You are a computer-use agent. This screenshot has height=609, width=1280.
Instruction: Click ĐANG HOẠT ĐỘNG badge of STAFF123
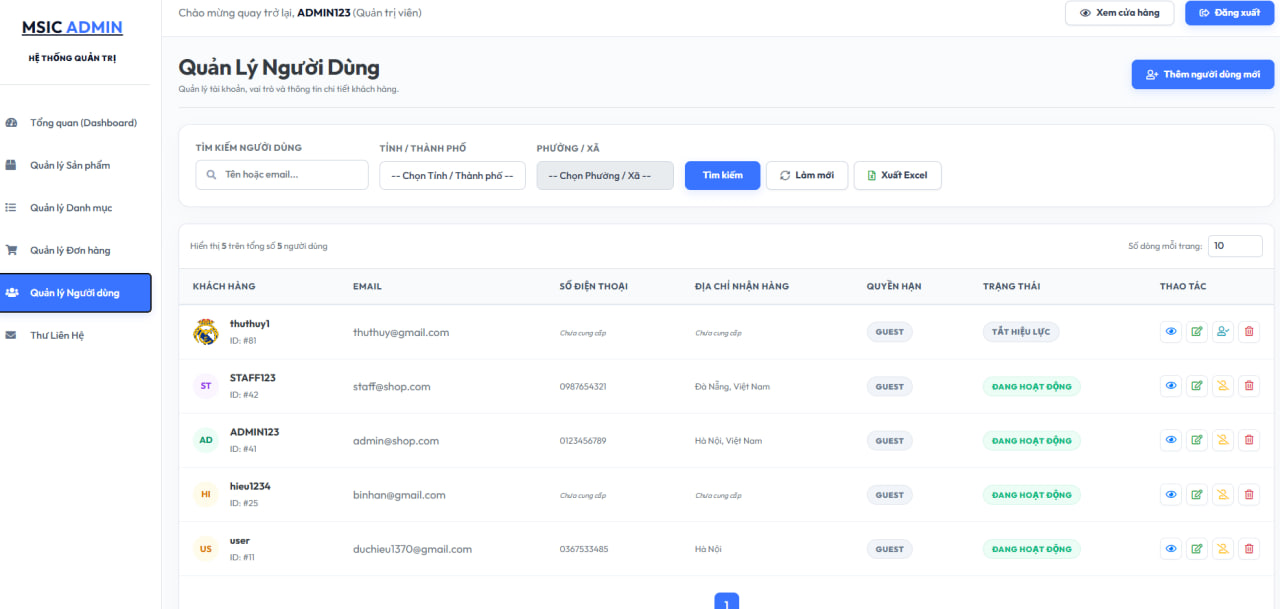click(1032, 386)
